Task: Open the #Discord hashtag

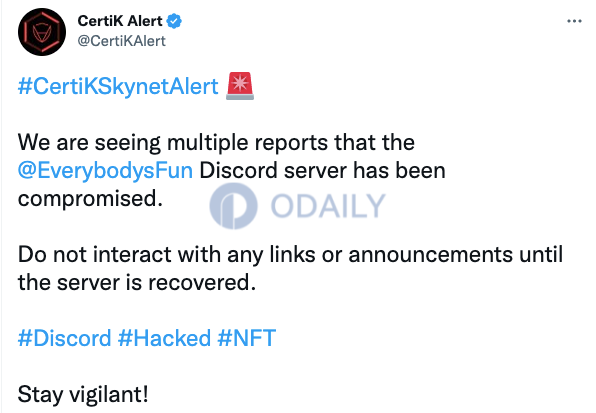Action: click(x=65, y=338)
